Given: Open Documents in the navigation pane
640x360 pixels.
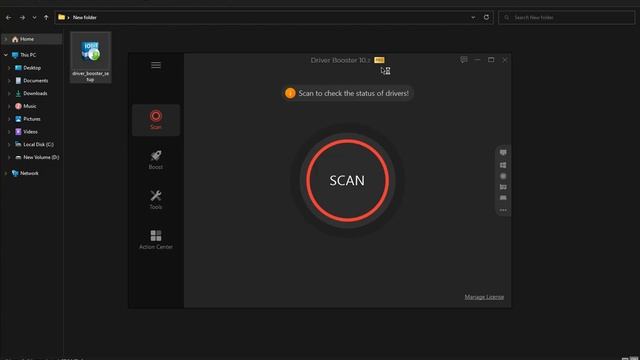Looking at the screenshot, I should [36, 80].
